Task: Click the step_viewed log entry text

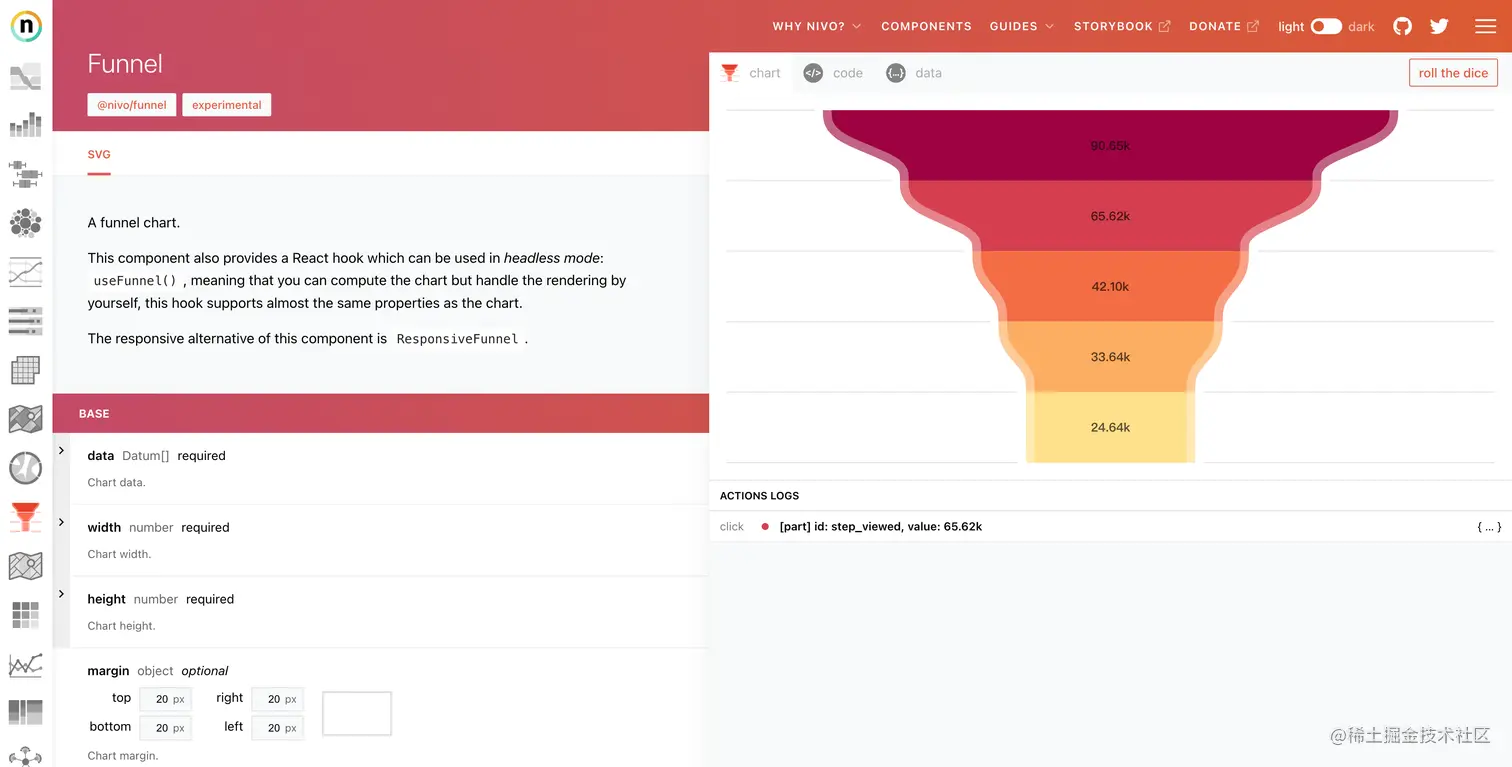Action: point(880,527)
